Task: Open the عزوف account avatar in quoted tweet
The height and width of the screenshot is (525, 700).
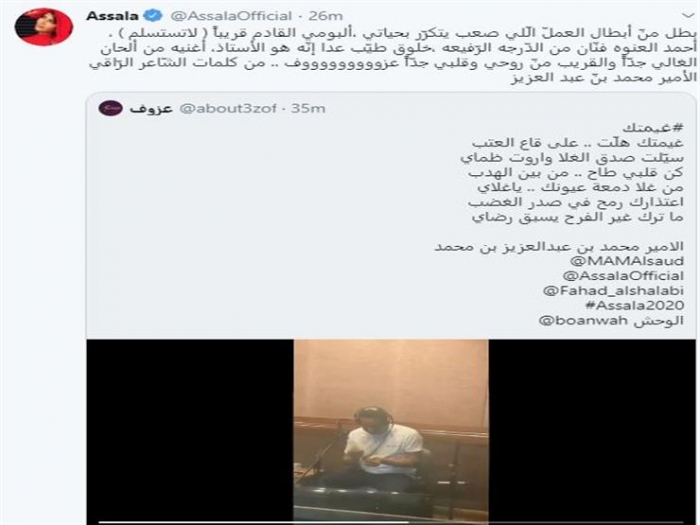Action: point(110,108)
